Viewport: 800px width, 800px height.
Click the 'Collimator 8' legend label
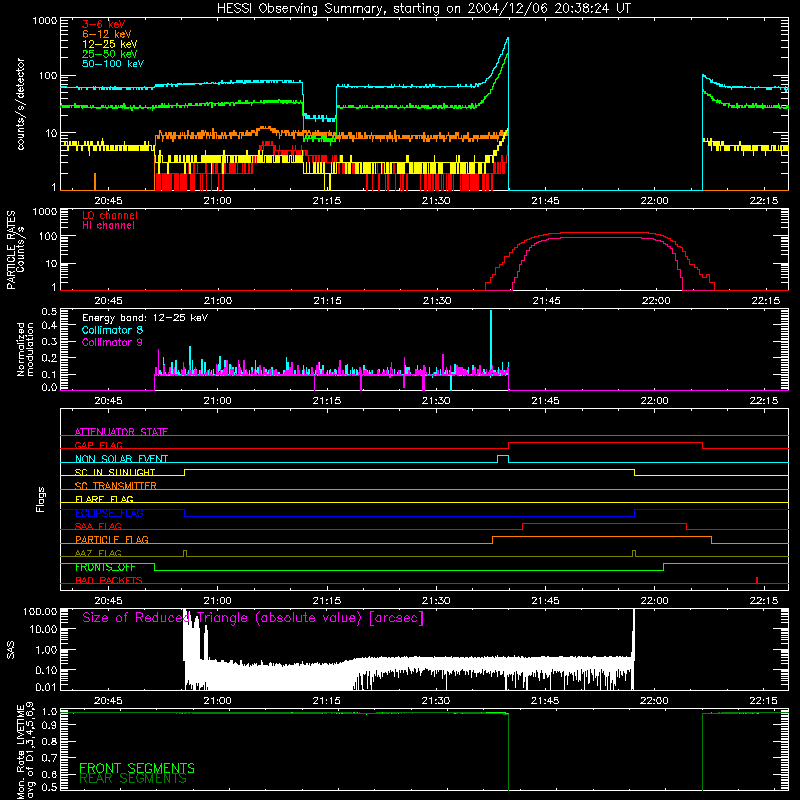click(112, 330)
